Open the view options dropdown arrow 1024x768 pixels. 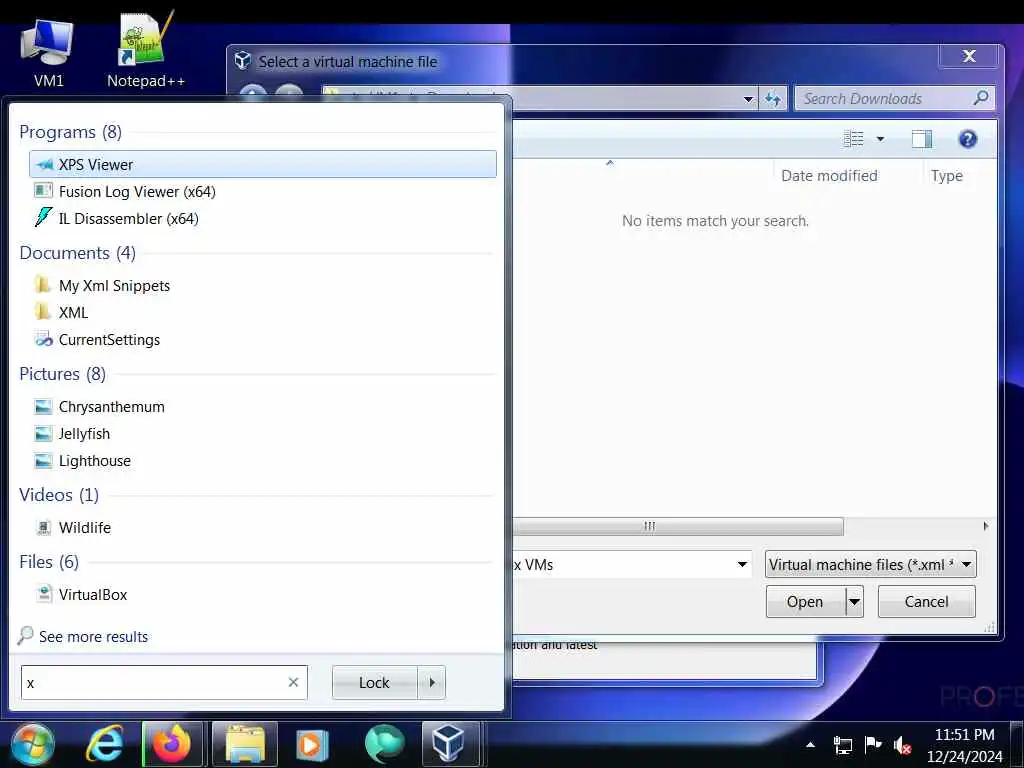tap(880, 138)
